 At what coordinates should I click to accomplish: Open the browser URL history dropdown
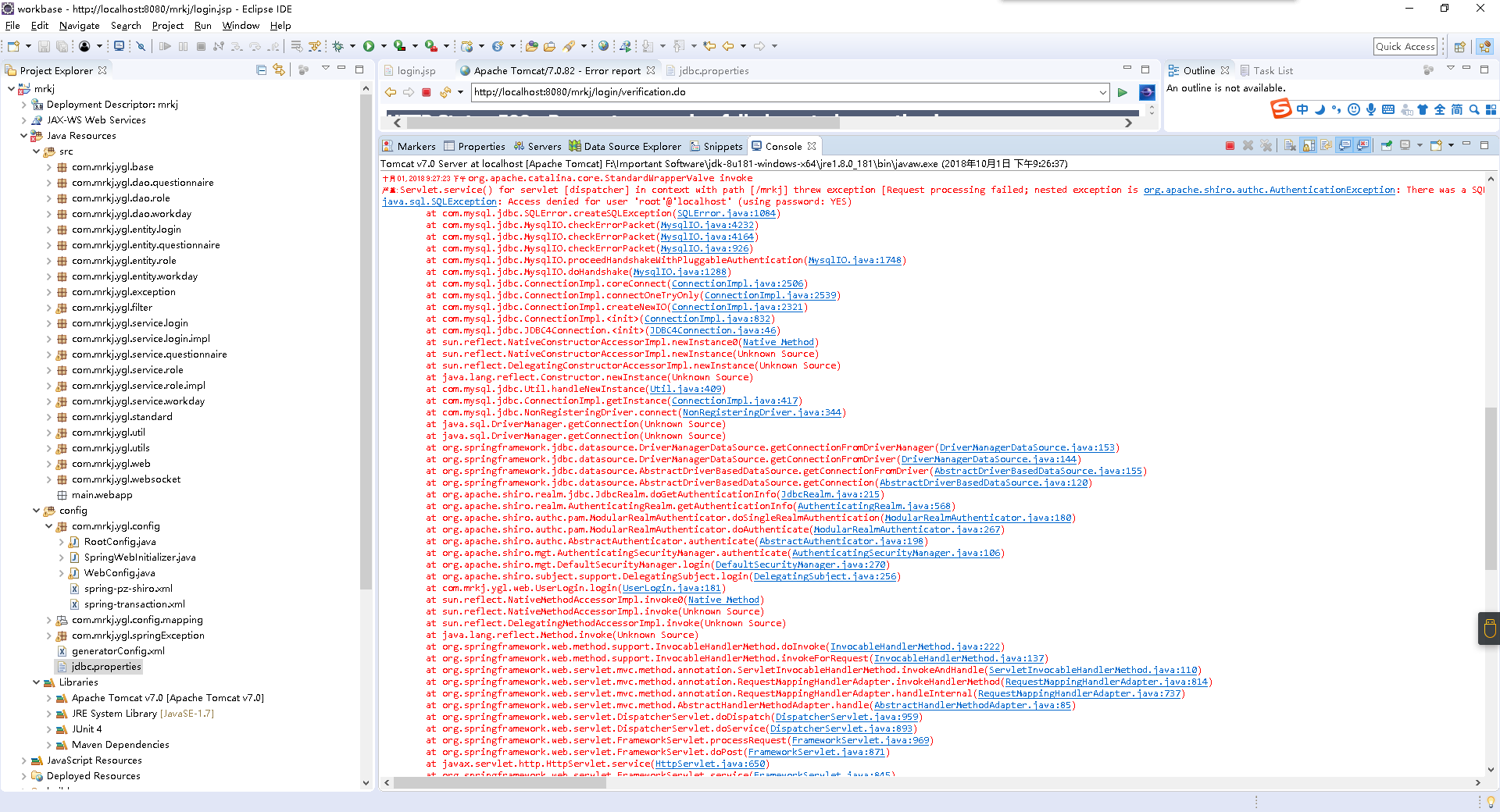point(1102,92)
